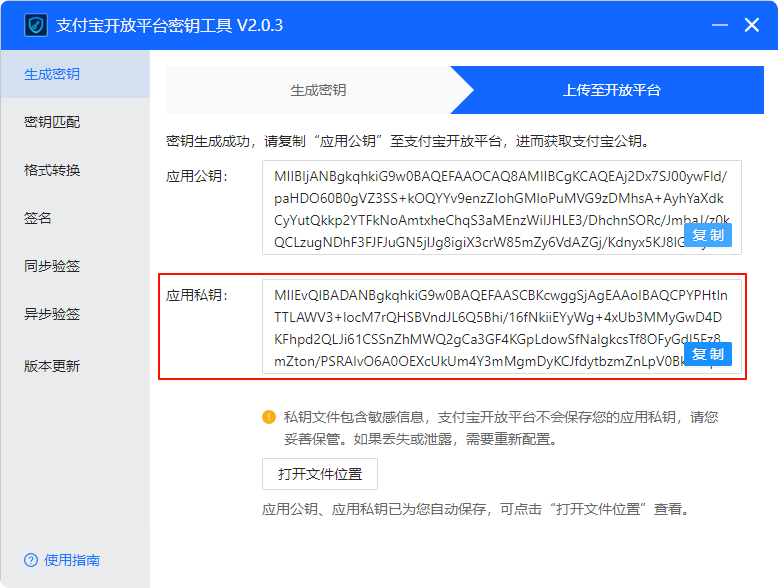Click the orange warning exclamation icon
The image size is (778, 588).
point(269,417)
